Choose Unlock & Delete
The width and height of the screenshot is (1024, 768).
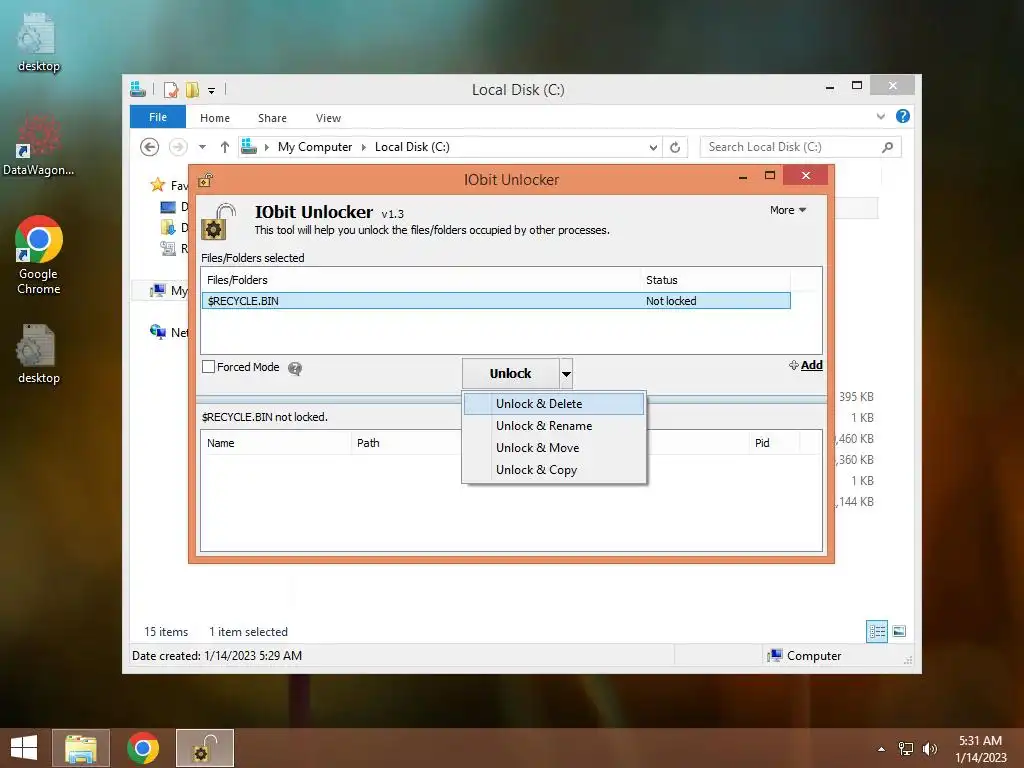coord(554,404)
